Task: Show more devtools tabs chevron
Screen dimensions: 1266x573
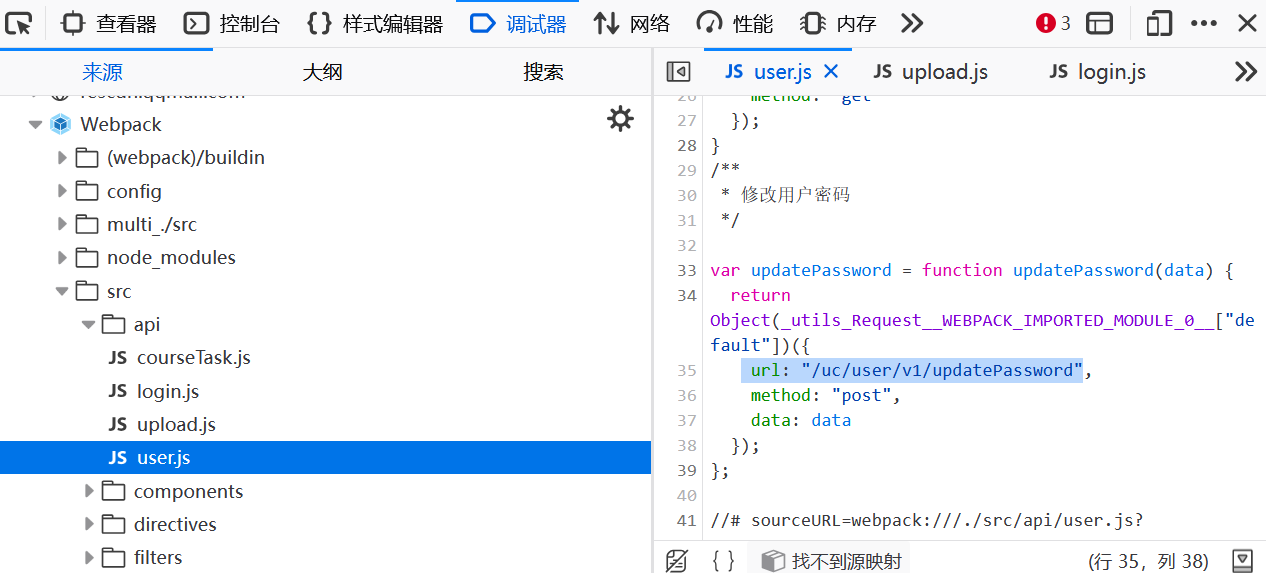Action: pos(912,24)
